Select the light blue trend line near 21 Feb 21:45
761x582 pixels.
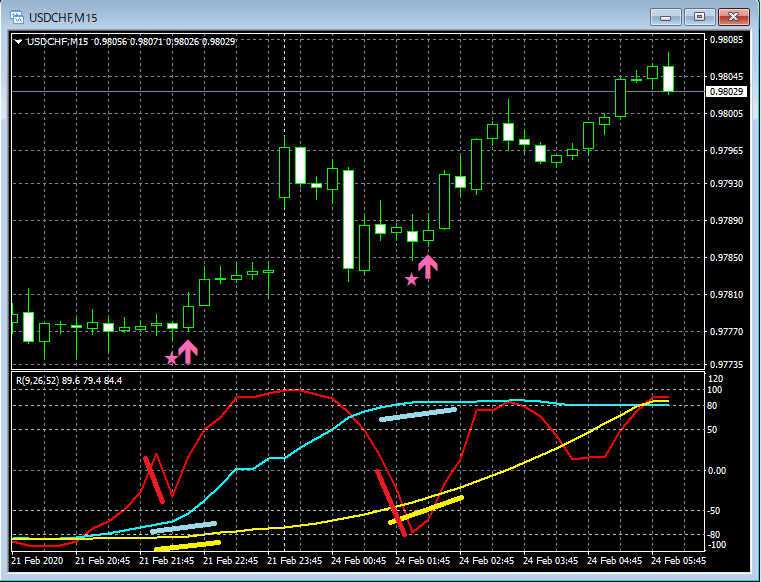click(x=183, y=528)
